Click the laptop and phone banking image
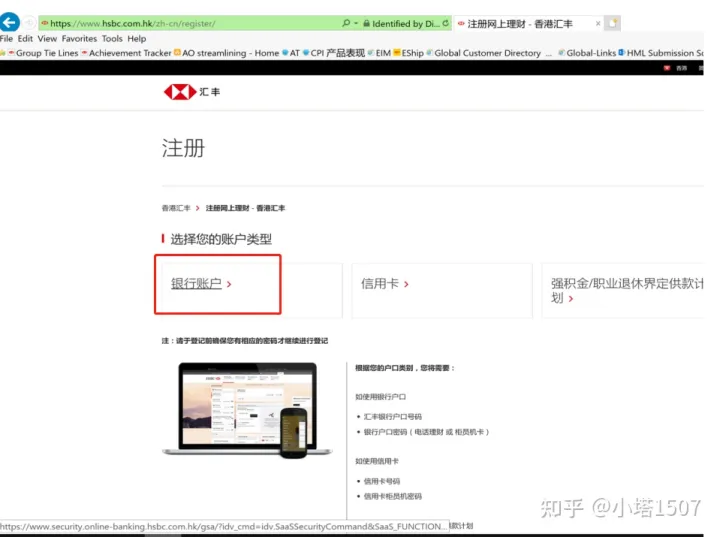This screenshot has height=537, width=720. [x=247, y=410]
